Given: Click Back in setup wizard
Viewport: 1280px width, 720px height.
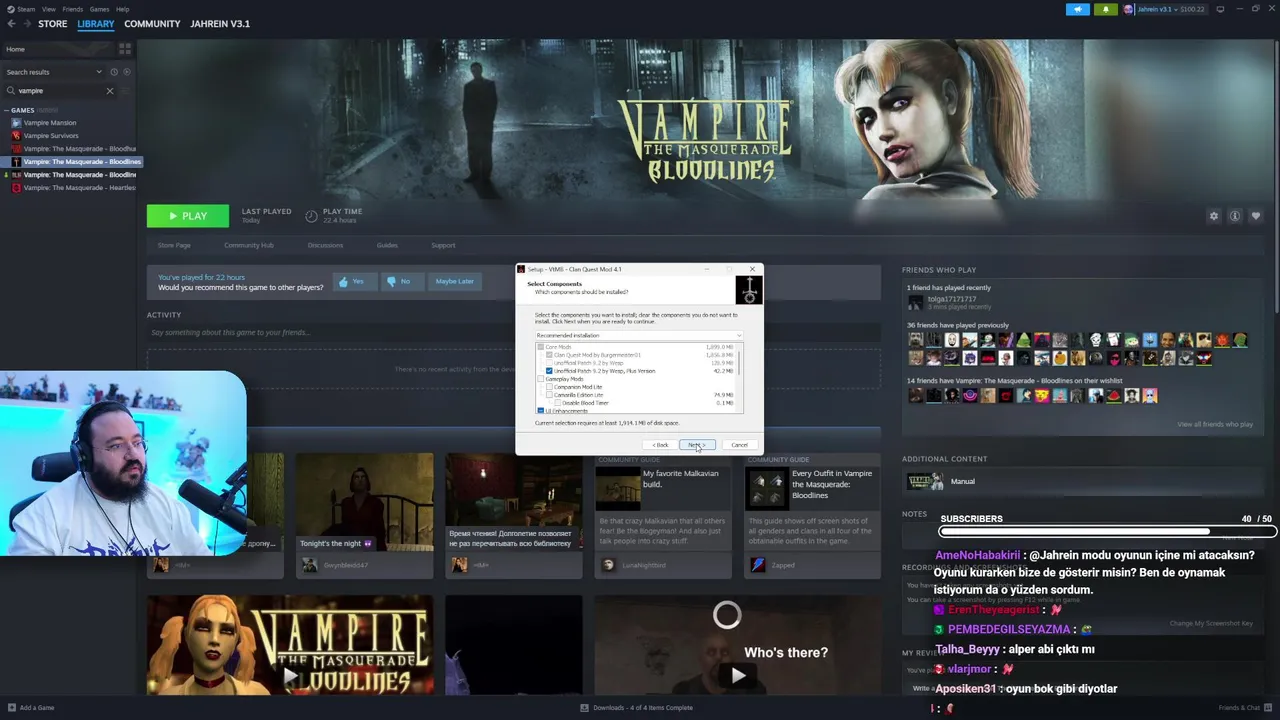Looking at the screenshot, I should tap(660, 445).
